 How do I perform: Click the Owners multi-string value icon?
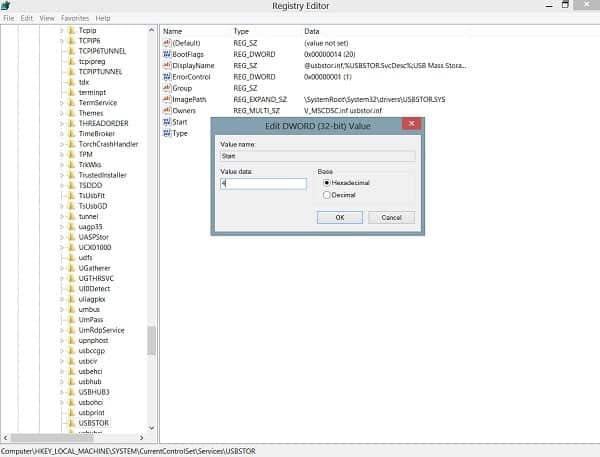167,111
